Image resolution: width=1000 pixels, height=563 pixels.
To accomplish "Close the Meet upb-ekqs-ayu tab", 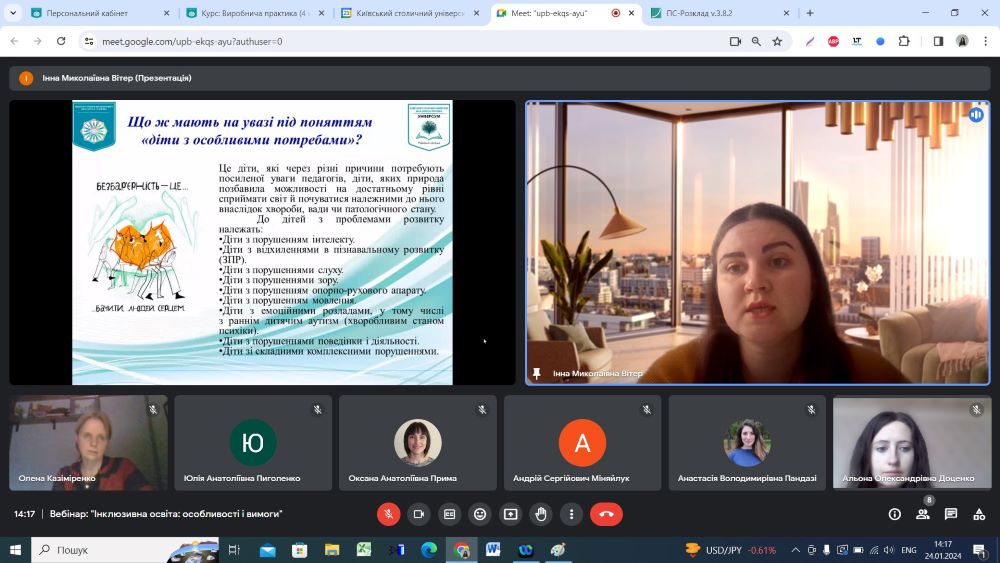I will click(x=632, y=13).
